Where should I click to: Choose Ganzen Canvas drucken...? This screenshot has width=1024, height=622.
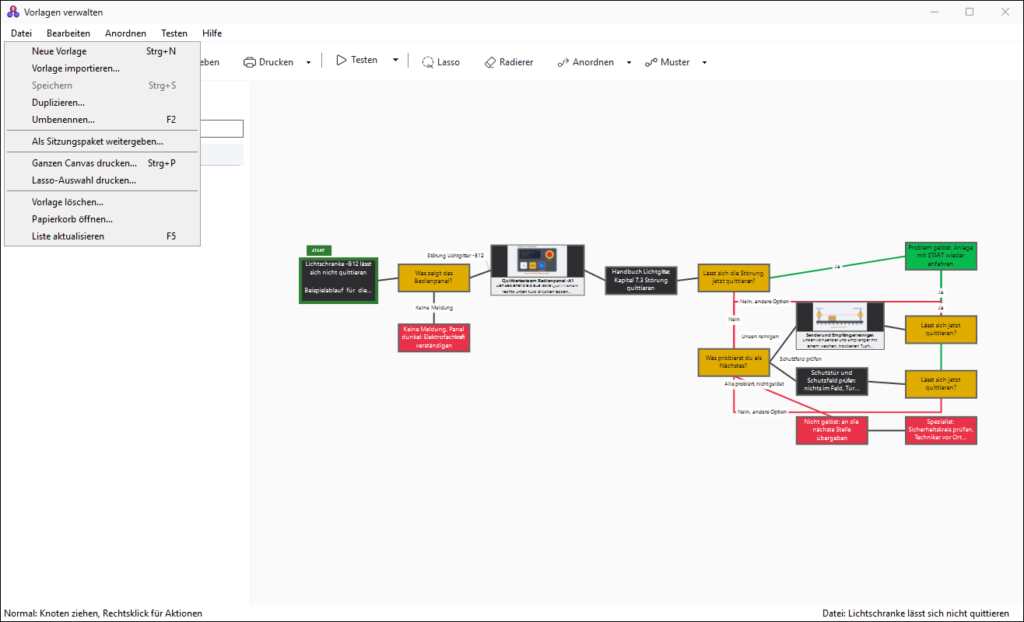point(103,163)
